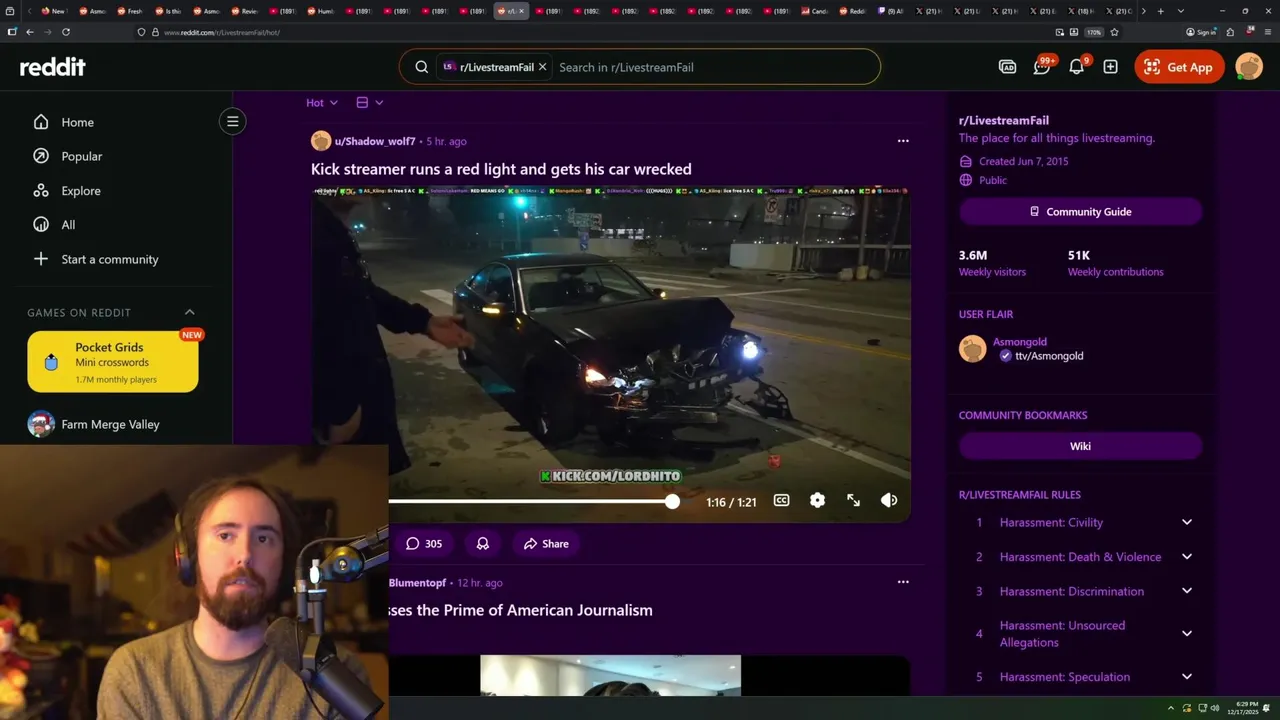Share the Kick streamer post
Screen dimensions: 1280x720
(x=546, y=544)
